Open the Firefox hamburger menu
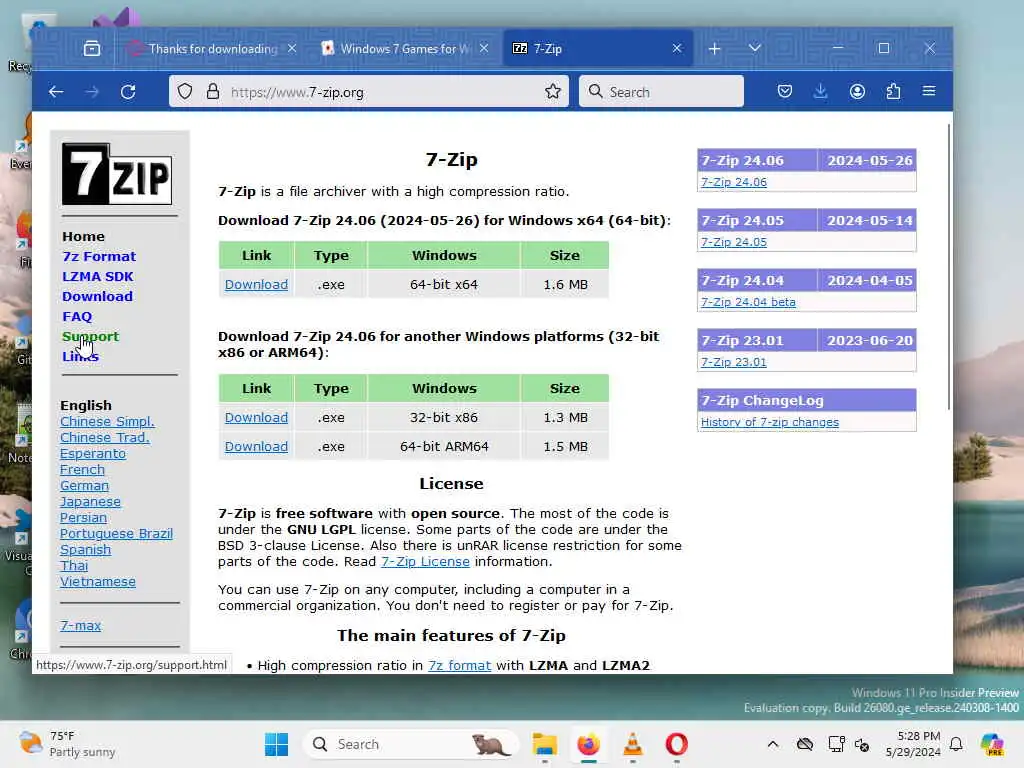This screenshot has height=768, width=1024. pos(929,91)
